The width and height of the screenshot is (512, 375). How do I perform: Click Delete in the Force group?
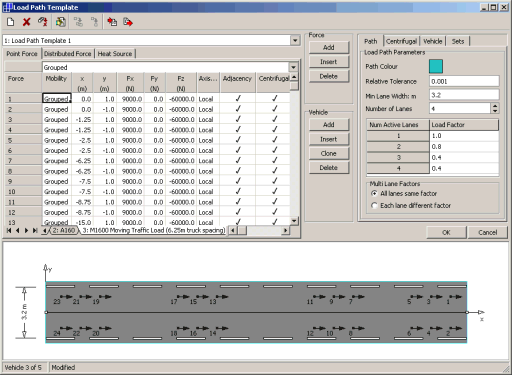tap(329, 76)
